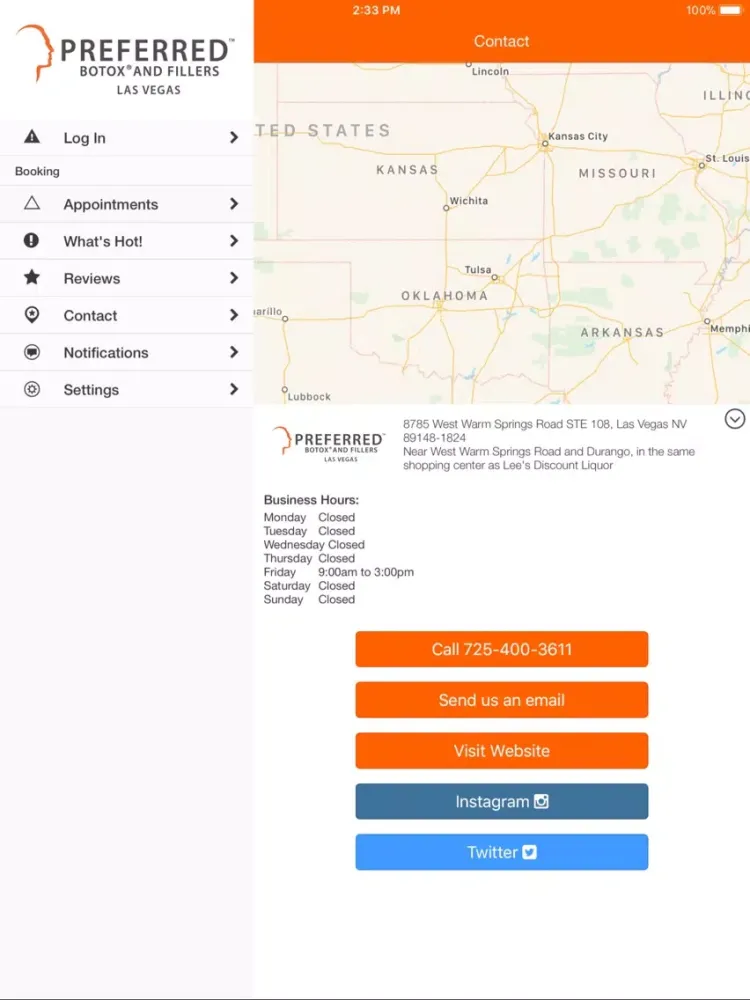Tap the Monday Closed hours row

tap(309, 517)
